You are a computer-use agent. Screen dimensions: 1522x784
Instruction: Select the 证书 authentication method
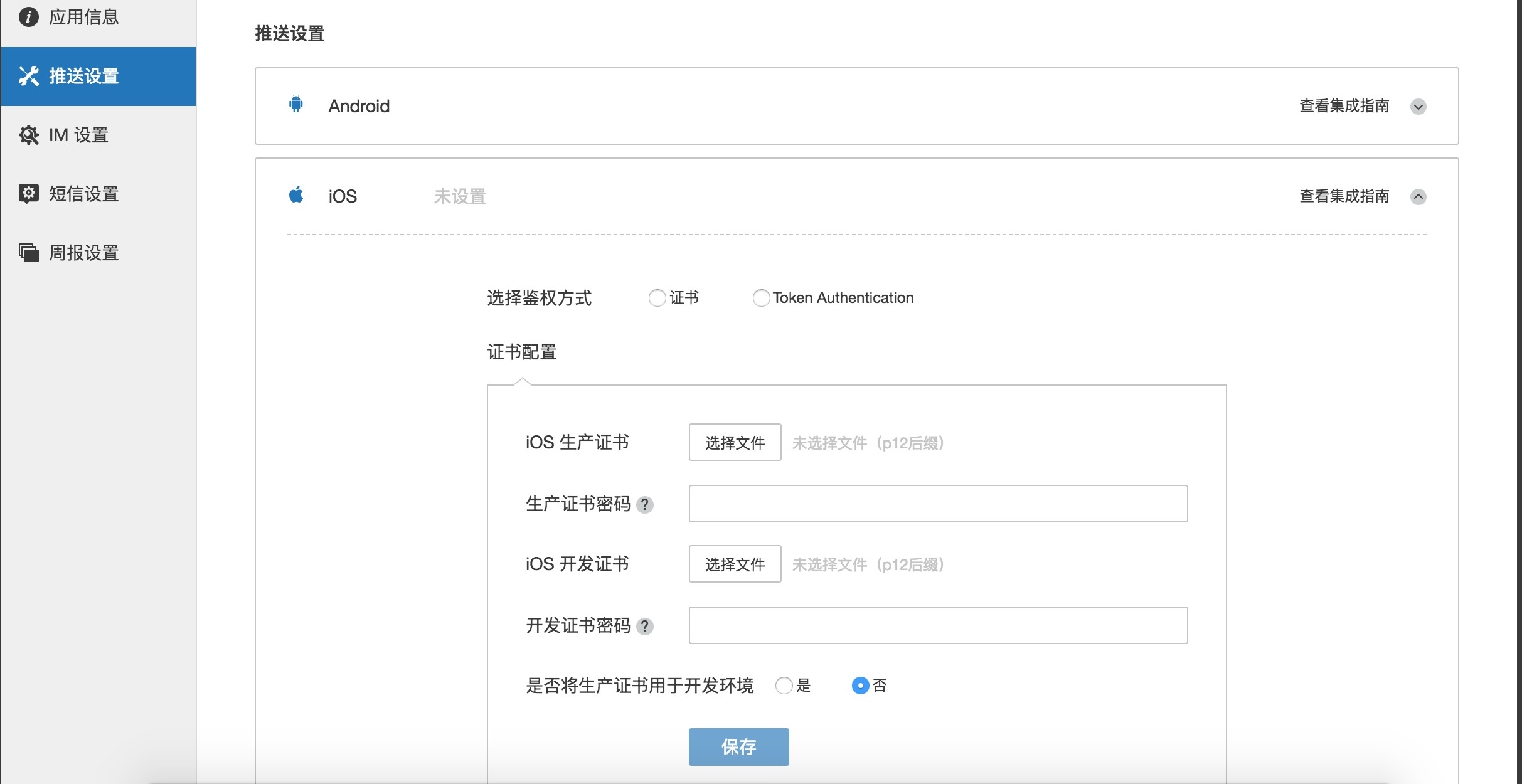657,298
